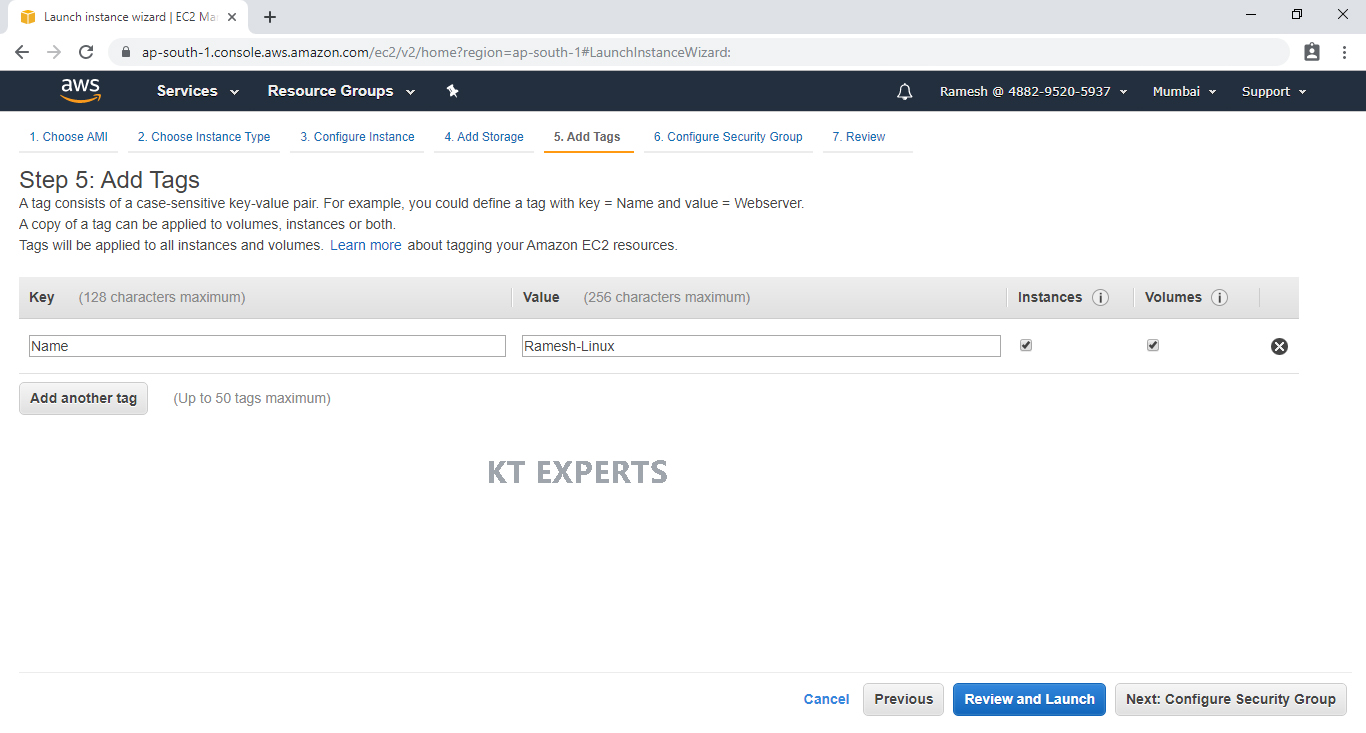1366x733 pixels.
Task: Click the Value column header
Action: tap(541, 297)
